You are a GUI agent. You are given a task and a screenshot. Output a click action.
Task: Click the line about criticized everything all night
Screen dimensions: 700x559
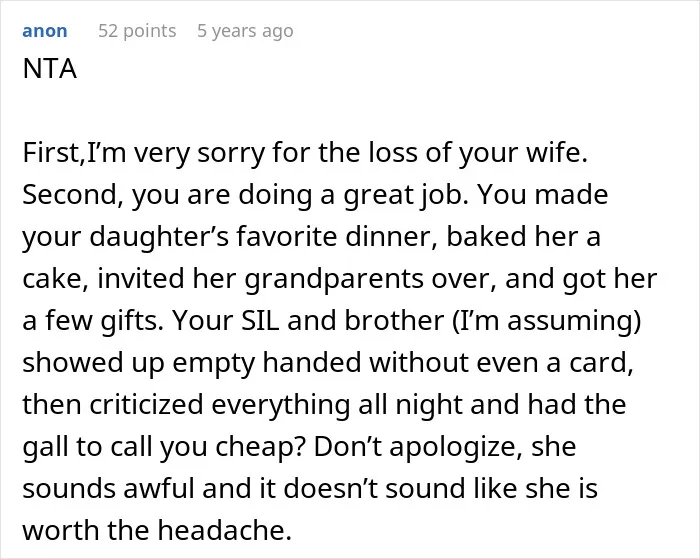point(324,405)
